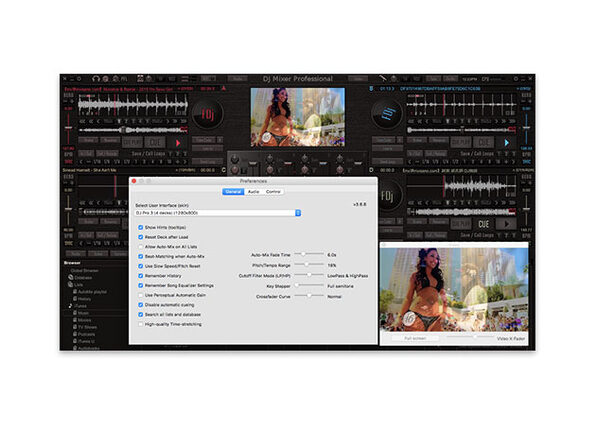The height and width of the screenshot is (447, 596).
Task: Open the user interface skin dropdown
Action: coord(218,213)
